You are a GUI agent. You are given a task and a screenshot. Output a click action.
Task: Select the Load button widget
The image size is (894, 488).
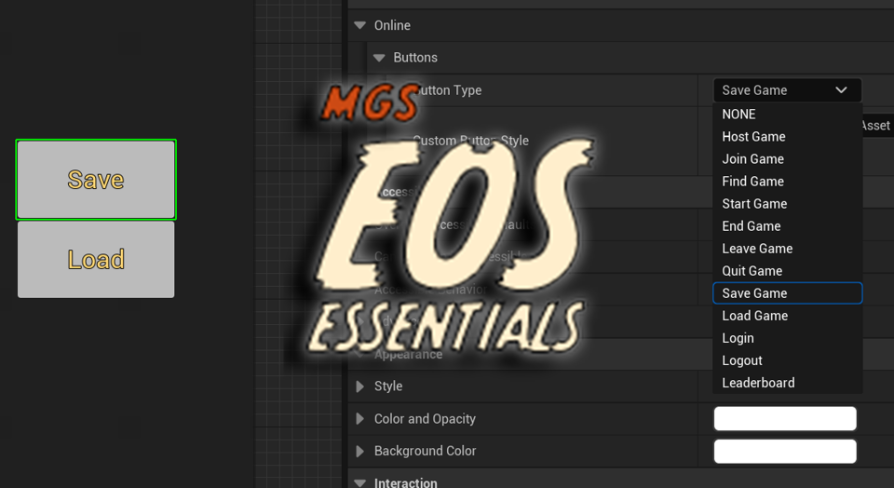coord(96,259)
